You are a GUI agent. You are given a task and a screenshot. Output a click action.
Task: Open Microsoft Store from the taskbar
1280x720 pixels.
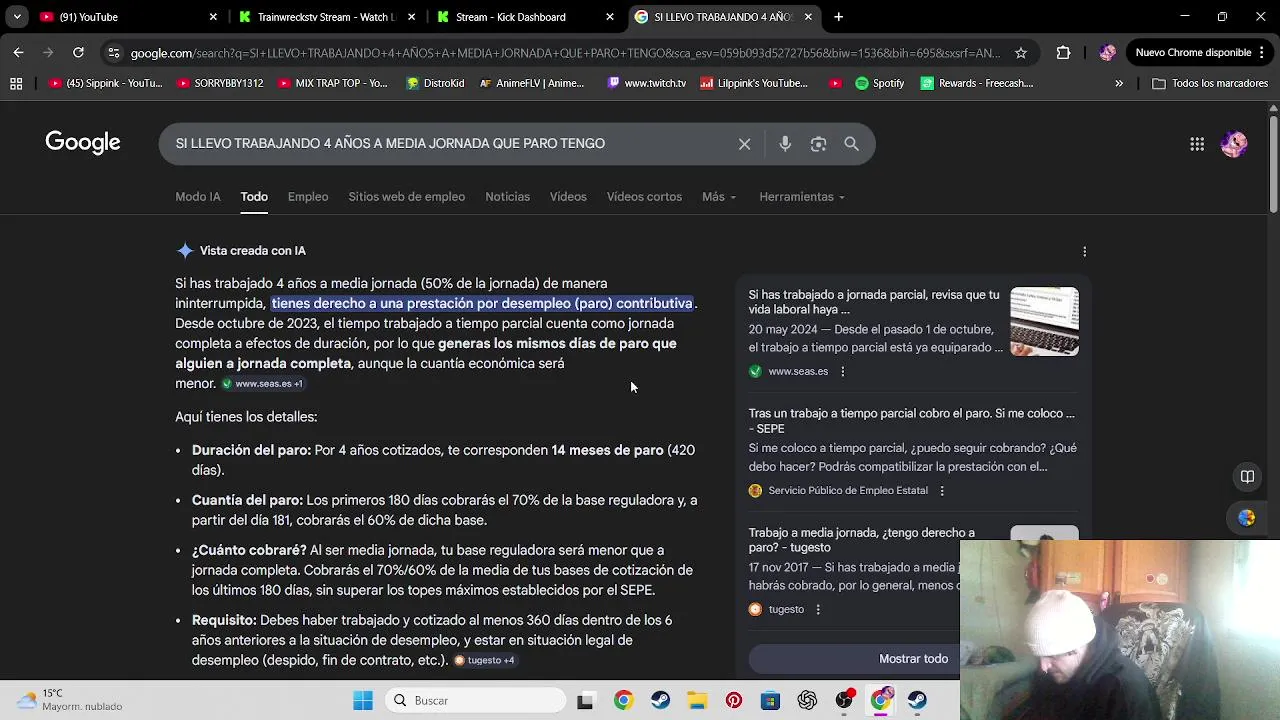click(x=770, y=700)
